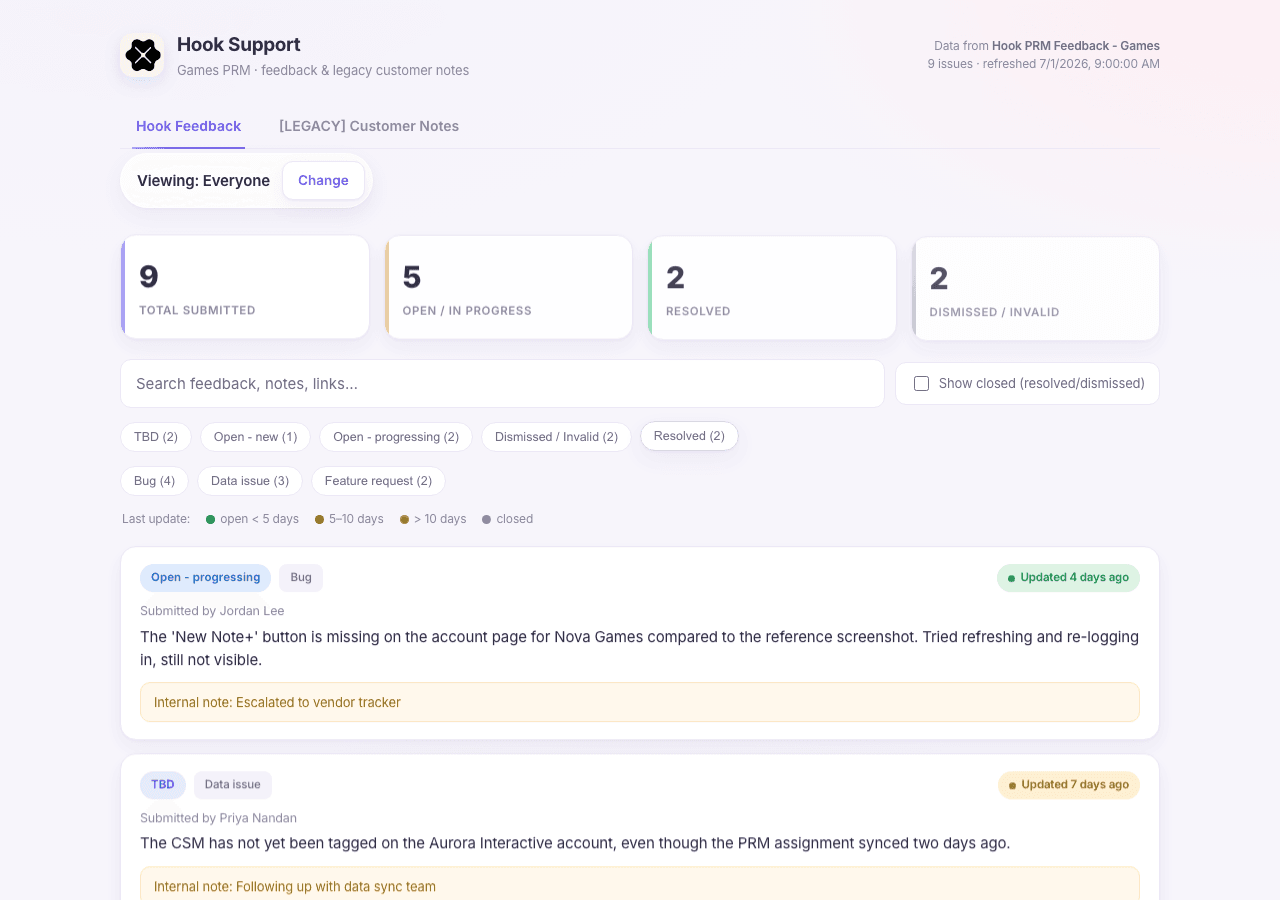Click the Hook Support clover logo icon
Screen dimensions: 1280x900
coord(143,55)
